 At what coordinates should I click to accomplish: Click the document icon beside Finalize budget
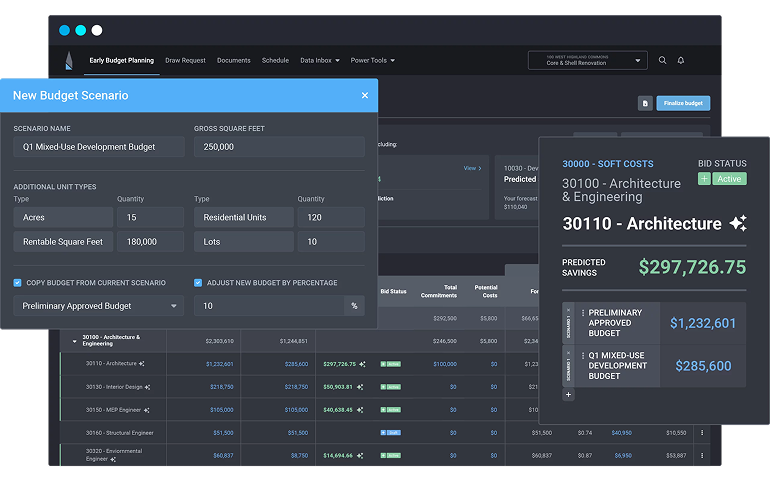645,103
